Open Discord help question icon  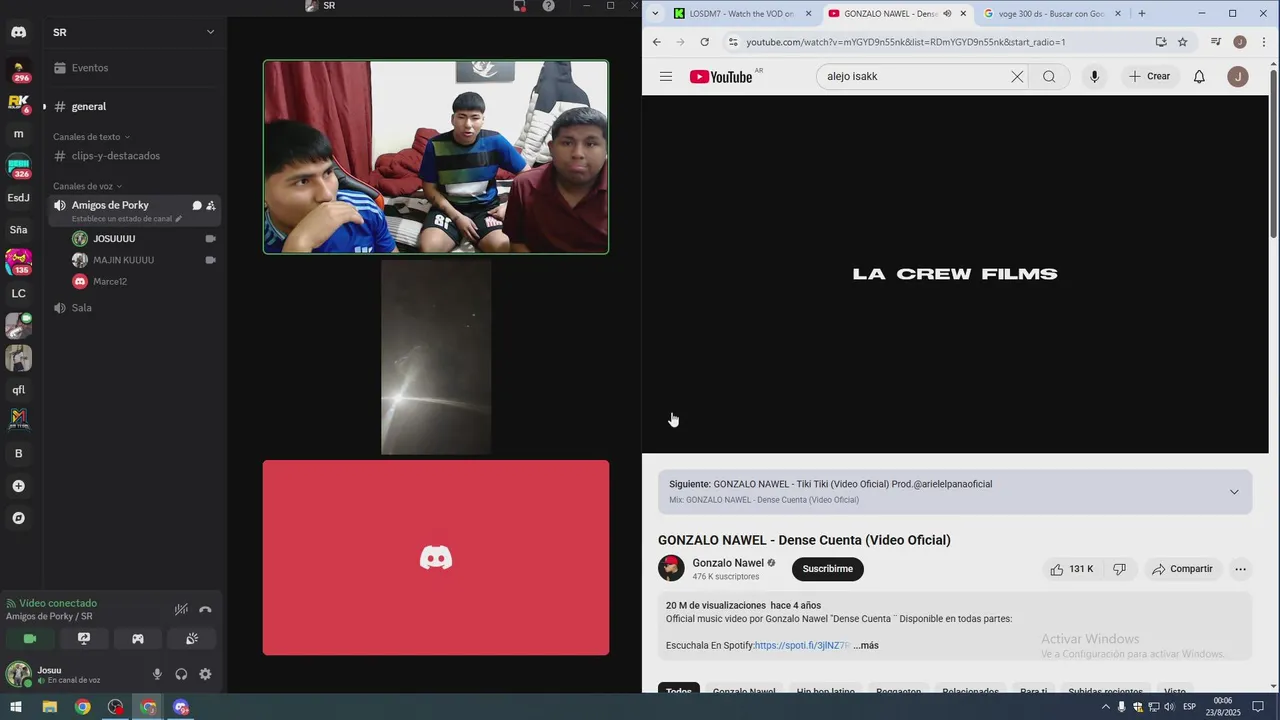coord(548,6)
